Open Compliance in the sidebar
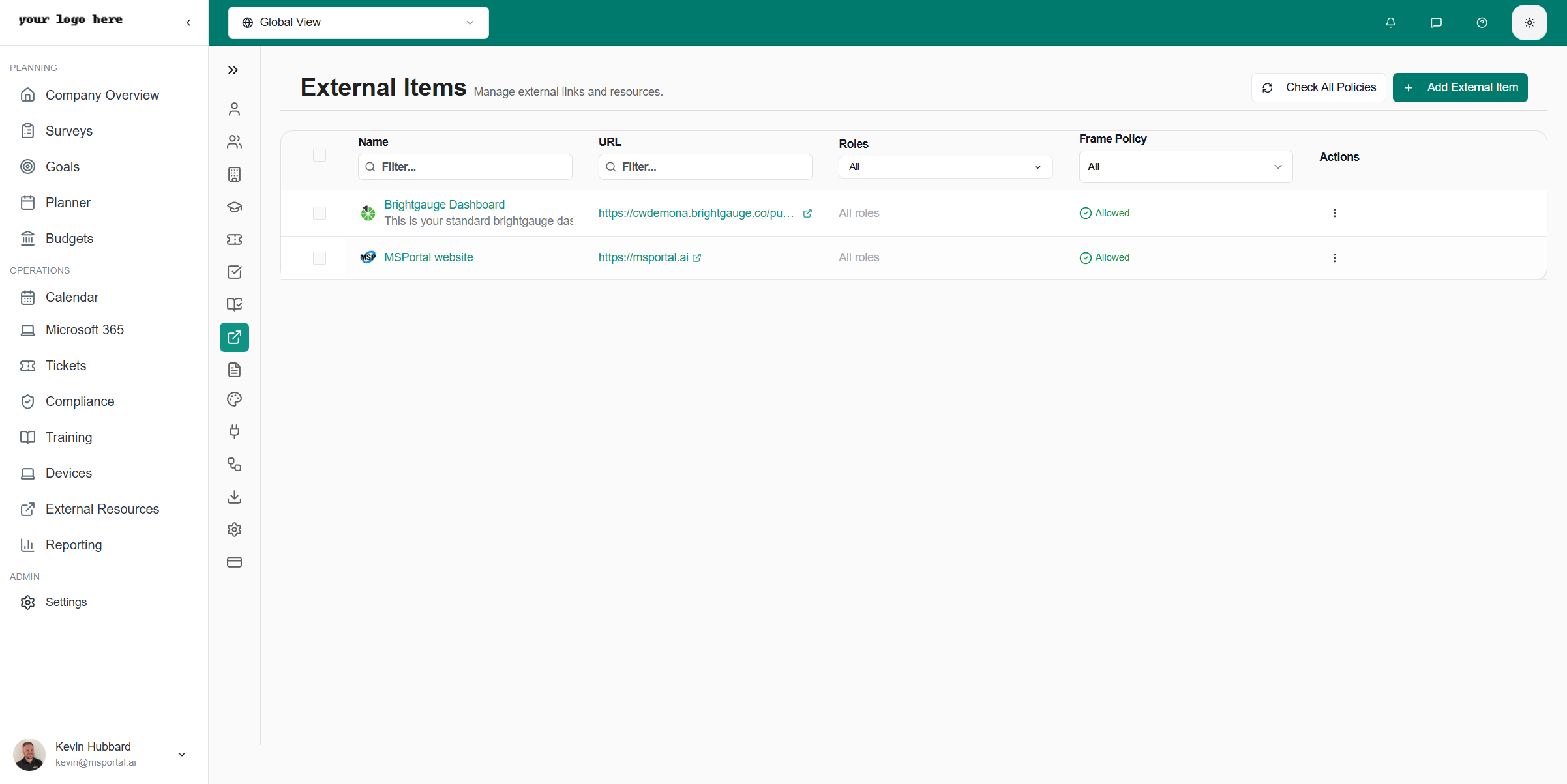 click(x=80, y=401)
